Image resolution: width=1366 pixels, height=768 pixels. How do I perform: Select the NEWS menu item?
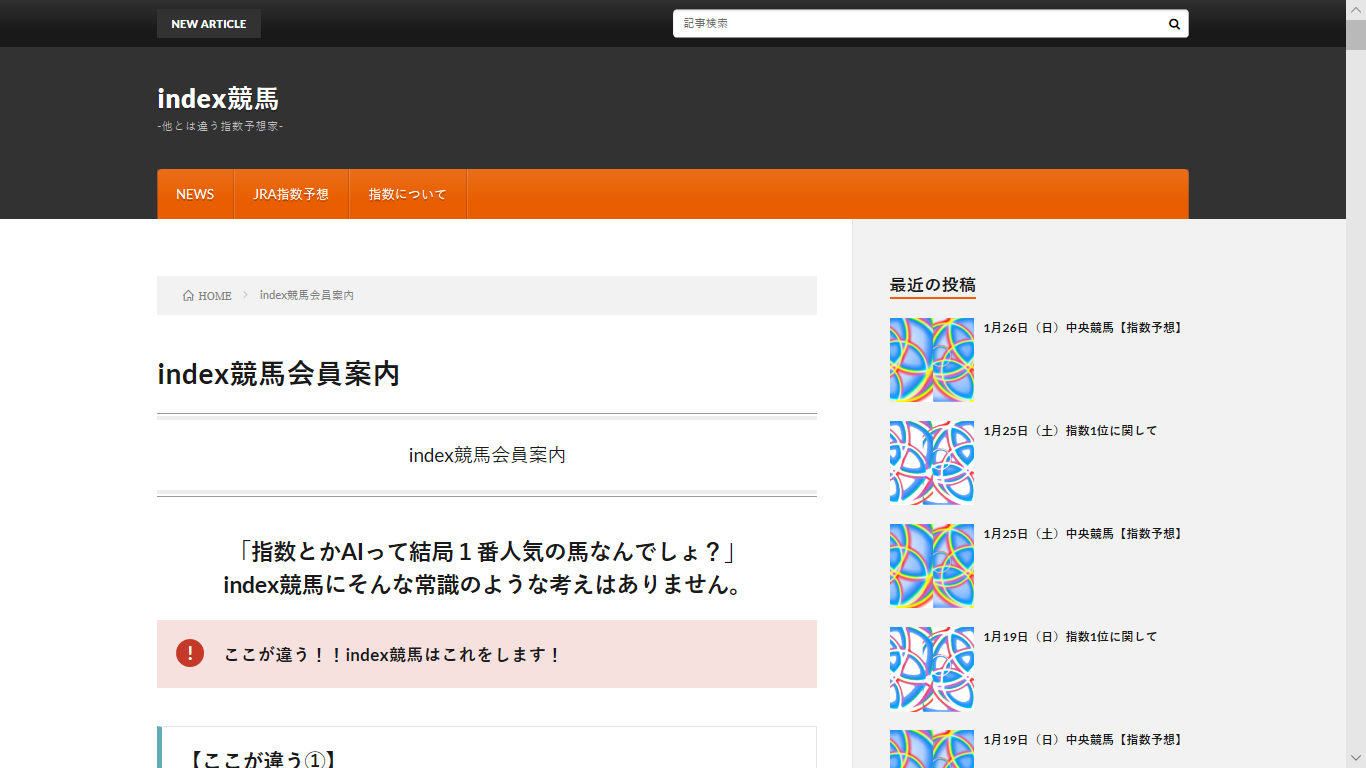(x=195, y=194)
